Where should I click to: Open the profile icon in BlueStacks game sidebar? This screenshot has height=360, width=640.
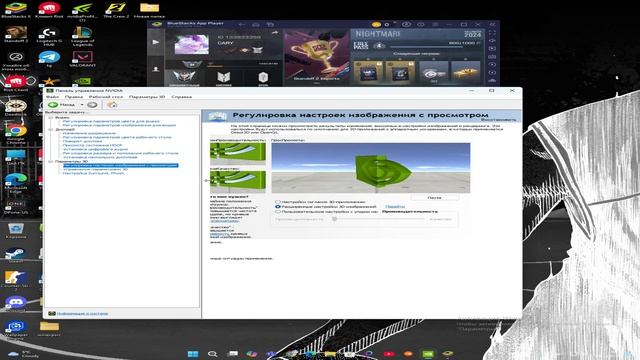[x=156, y=69]
